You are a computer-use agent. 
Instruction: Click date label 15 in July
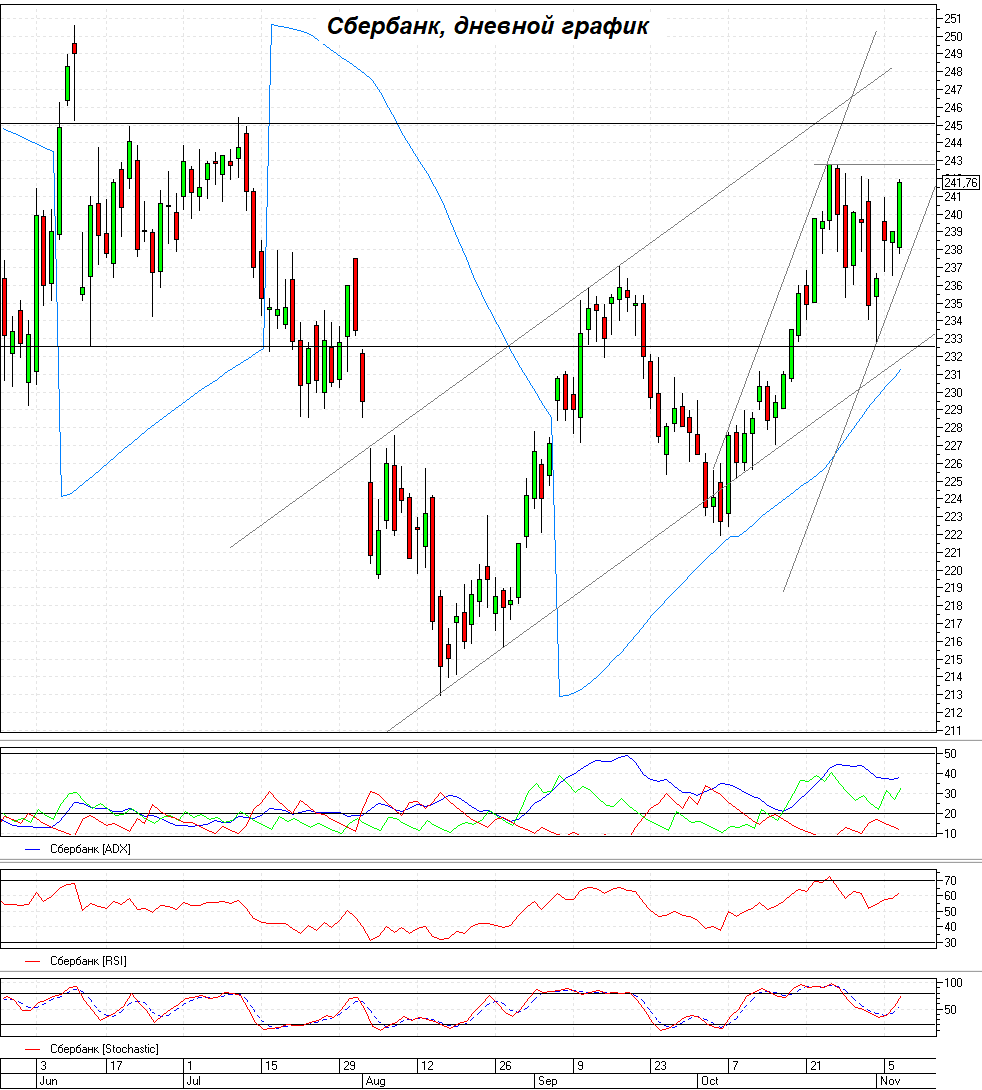270,1066
